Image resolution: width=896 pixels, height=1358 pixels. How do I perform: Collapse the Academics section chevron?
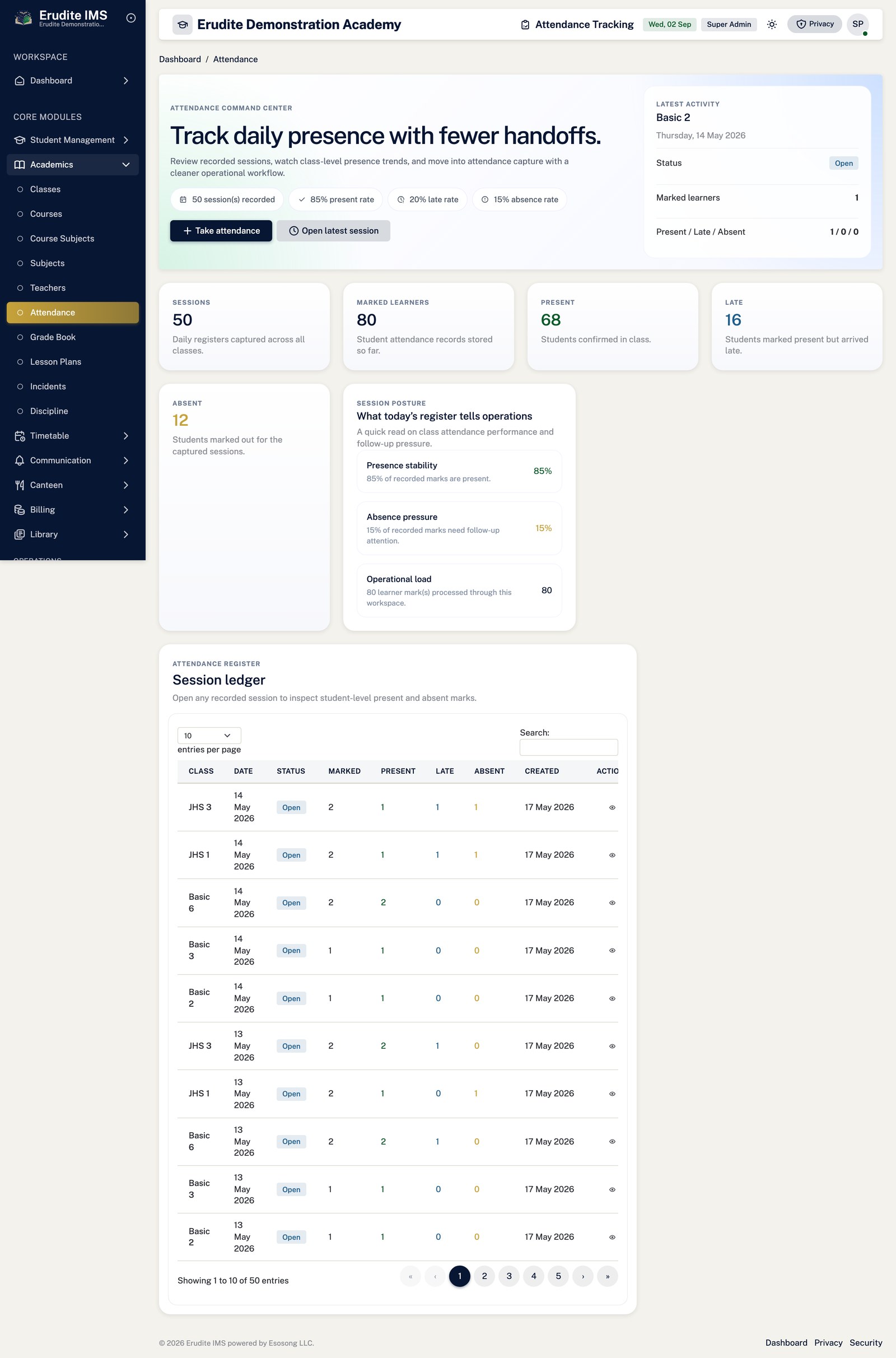coord(125,165)
